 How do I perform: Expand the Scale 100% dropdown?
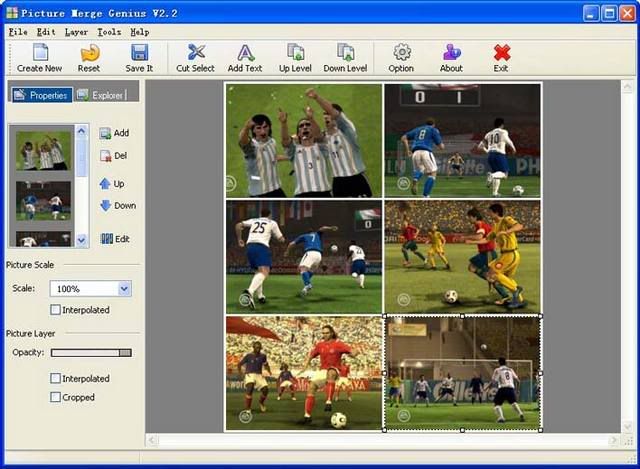(x=124, y=289)
